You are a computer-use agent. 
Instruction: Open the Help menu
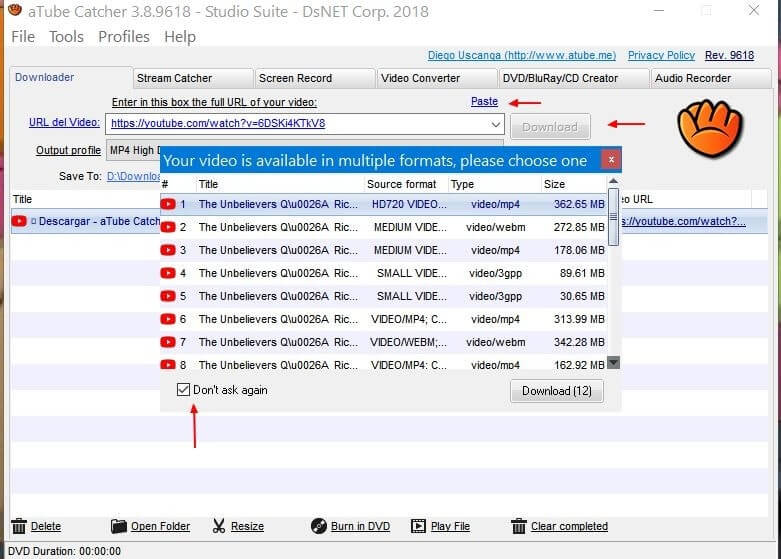point(180,37)
